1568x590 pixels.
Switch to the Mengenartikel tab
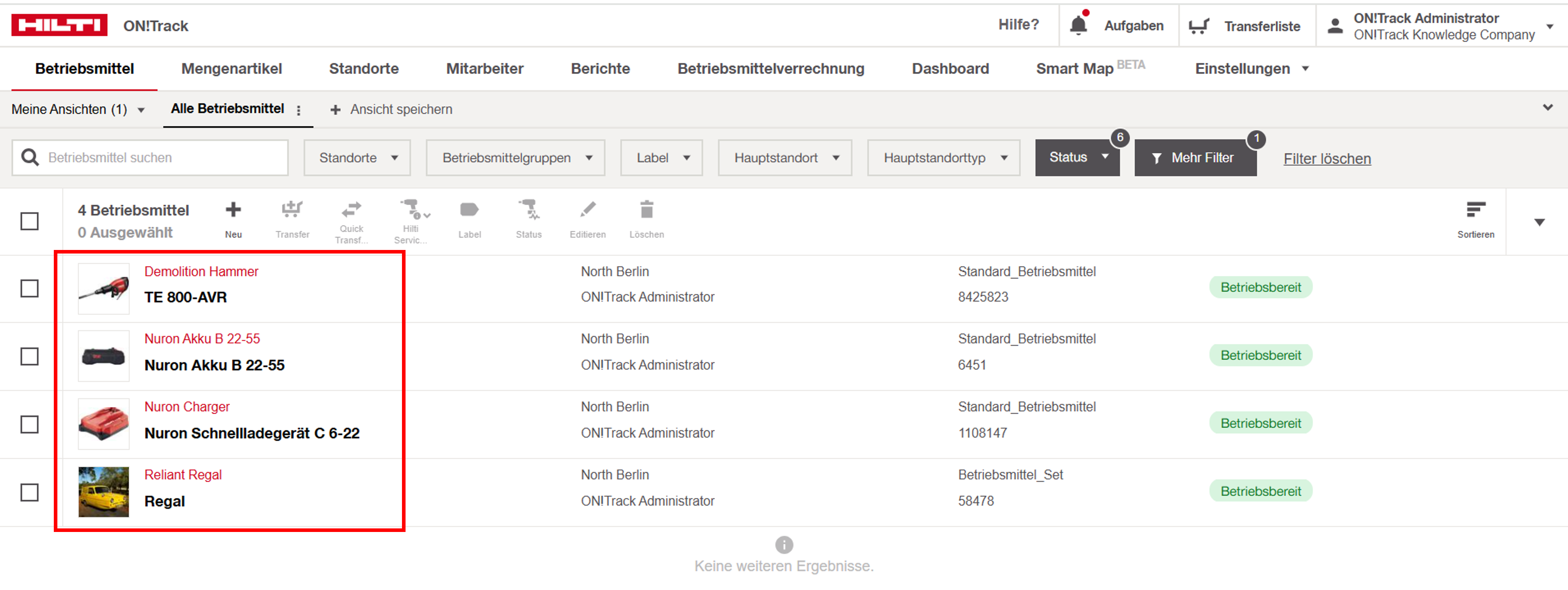(231, 69)
